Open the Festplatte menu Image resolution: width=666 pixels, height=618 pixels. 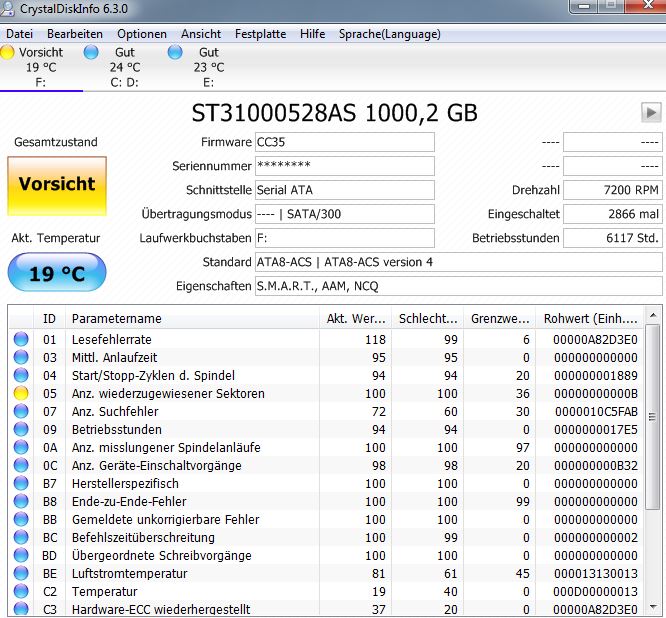260,34
